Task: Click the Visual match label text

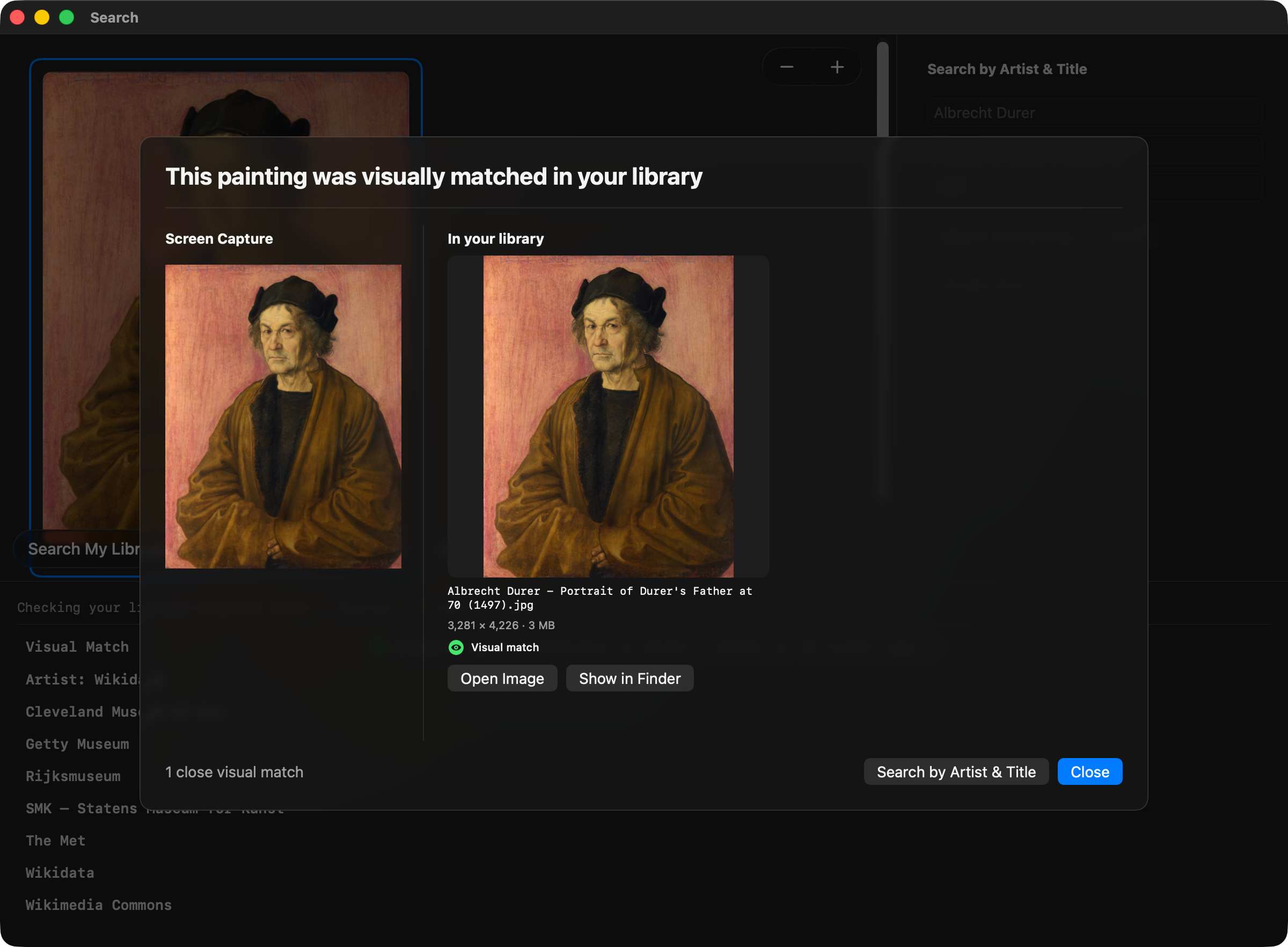Action: (x=504, y=647)
